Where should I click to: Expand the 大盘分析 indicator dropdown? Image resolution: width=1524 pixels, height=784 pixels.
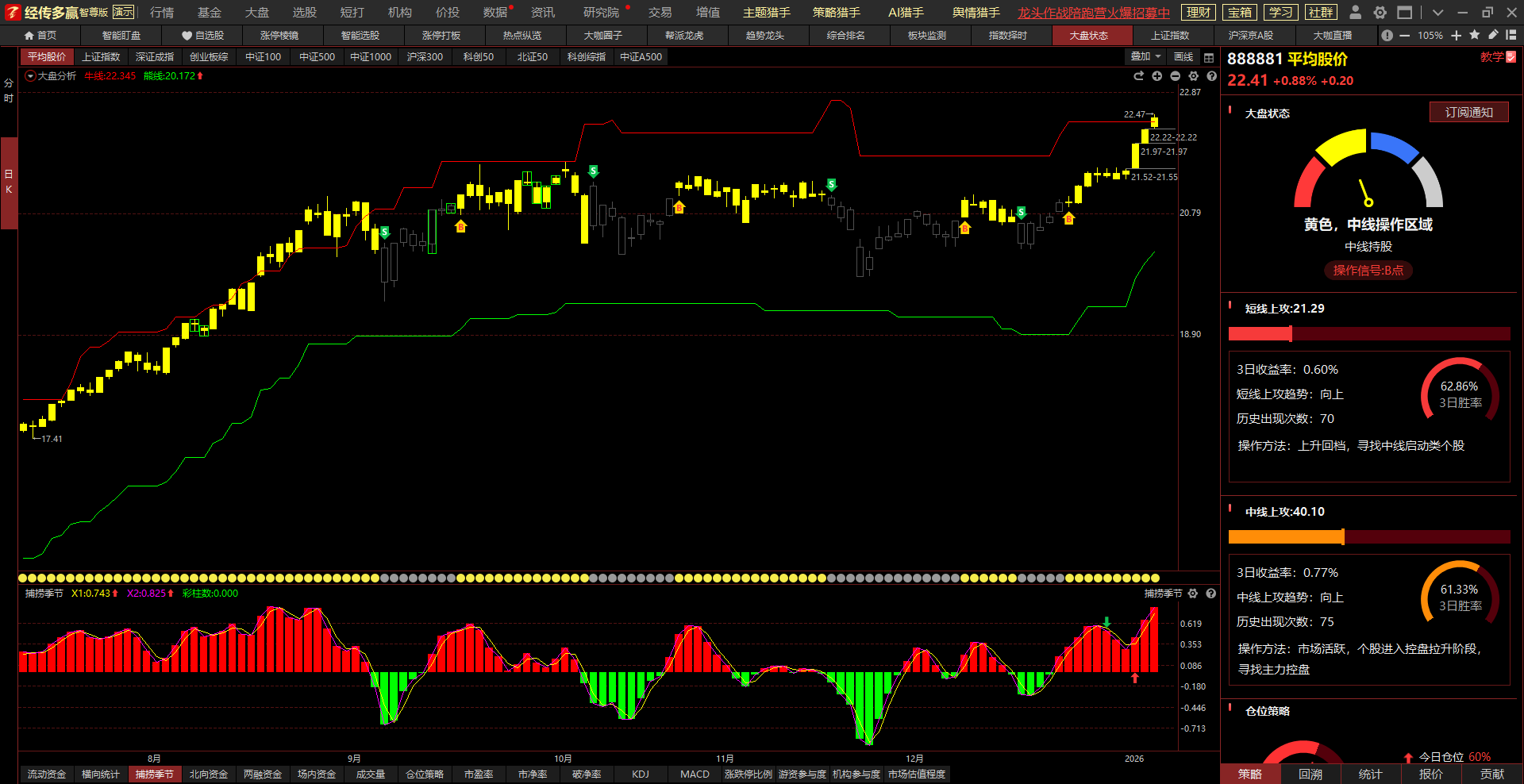point(30,76)
